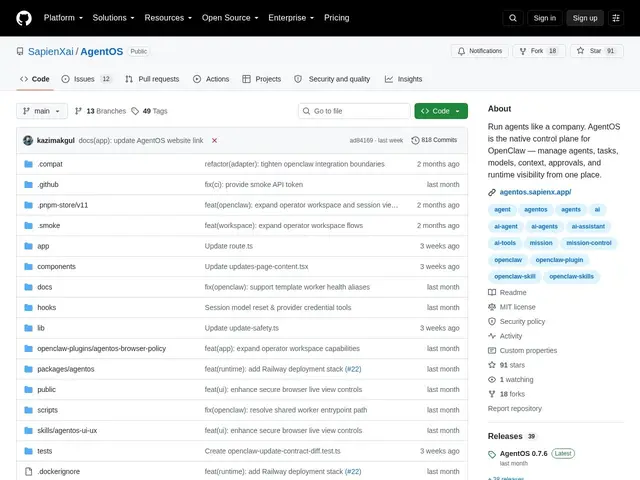
Task: Switch to the Insights tab
Action: [404, 79]
